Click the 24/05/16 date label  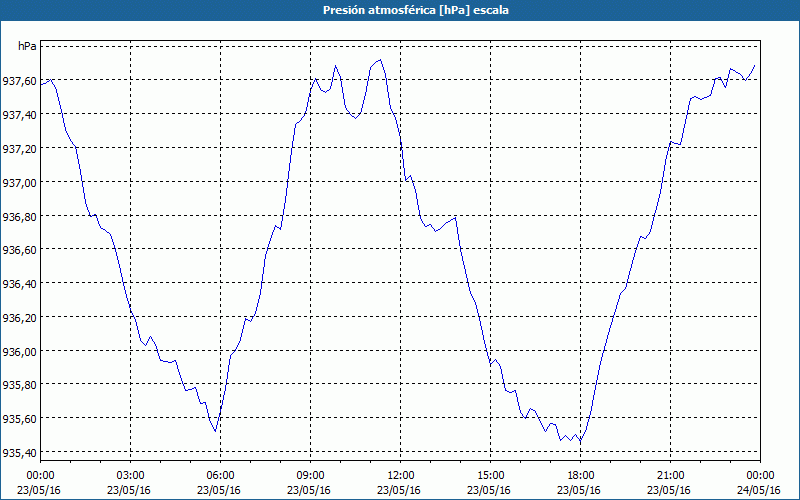(x=759, y=490)
